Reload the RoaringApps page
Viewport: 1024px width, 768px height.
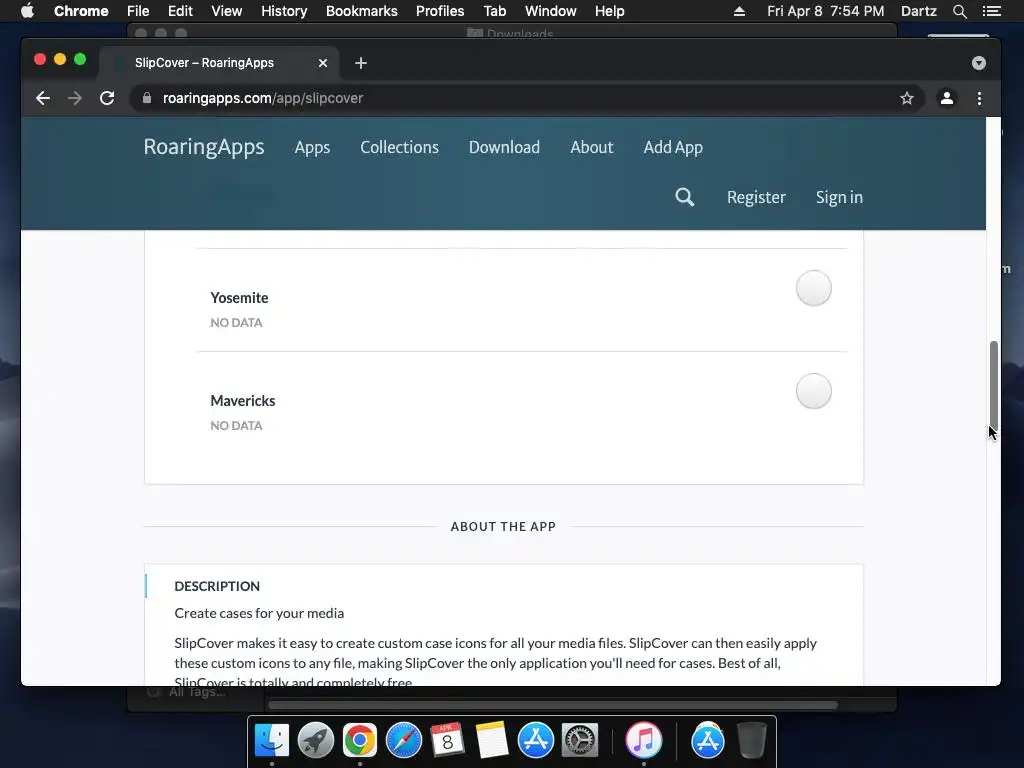(x=107, y=98)
